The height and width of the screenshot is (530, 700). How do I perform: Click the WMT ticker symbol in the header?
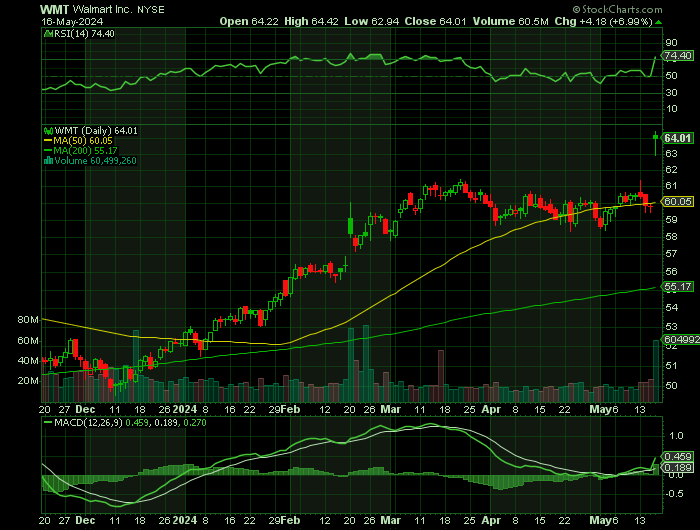[54, 9]
